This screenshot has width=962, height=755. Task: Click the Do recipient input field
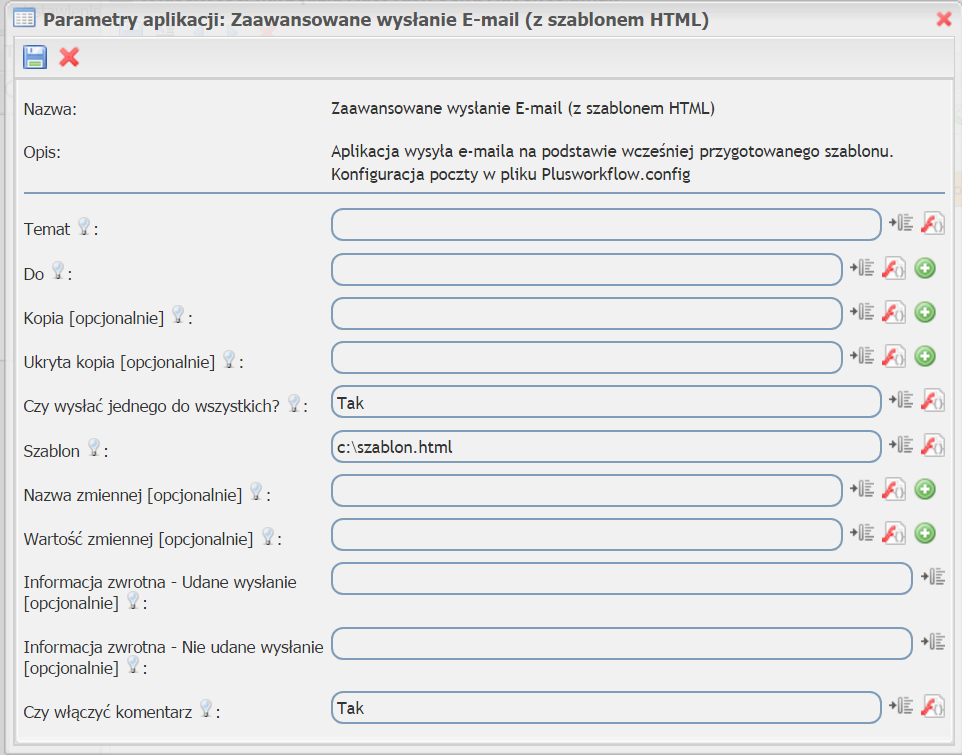[x=587, y=269]
